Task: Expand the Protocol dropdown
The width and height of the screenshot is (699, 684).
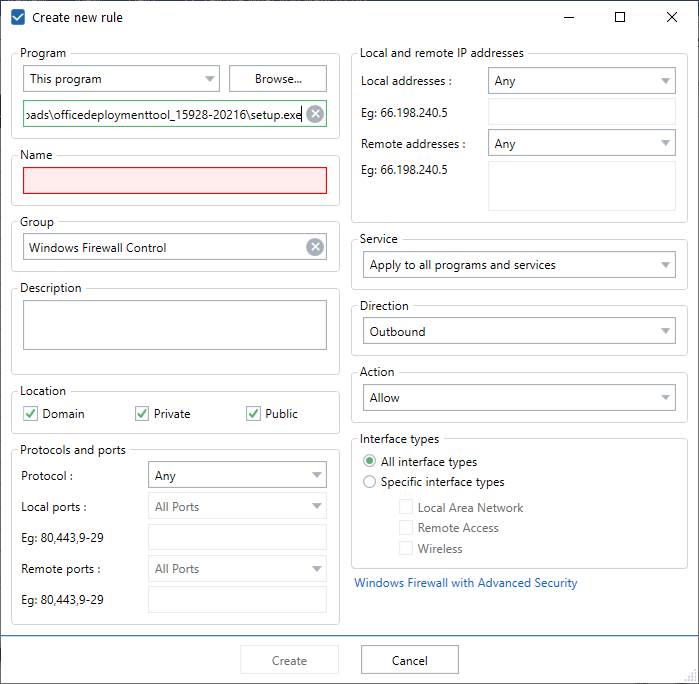Action: point(237,476)
